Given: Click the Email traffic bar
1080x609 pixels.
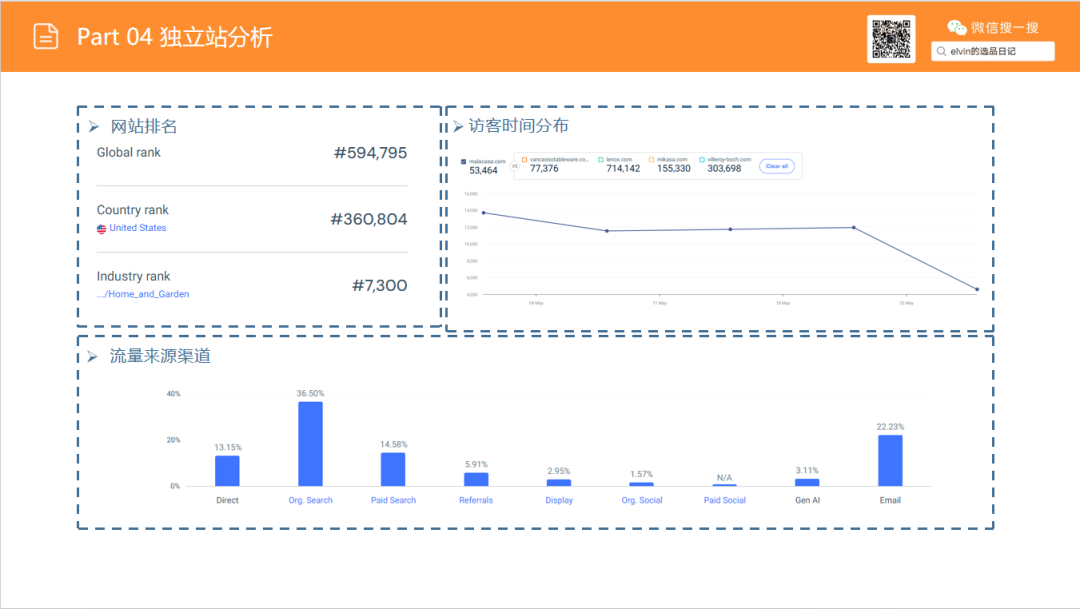Looking at the screenshot, I should [890, 460].
